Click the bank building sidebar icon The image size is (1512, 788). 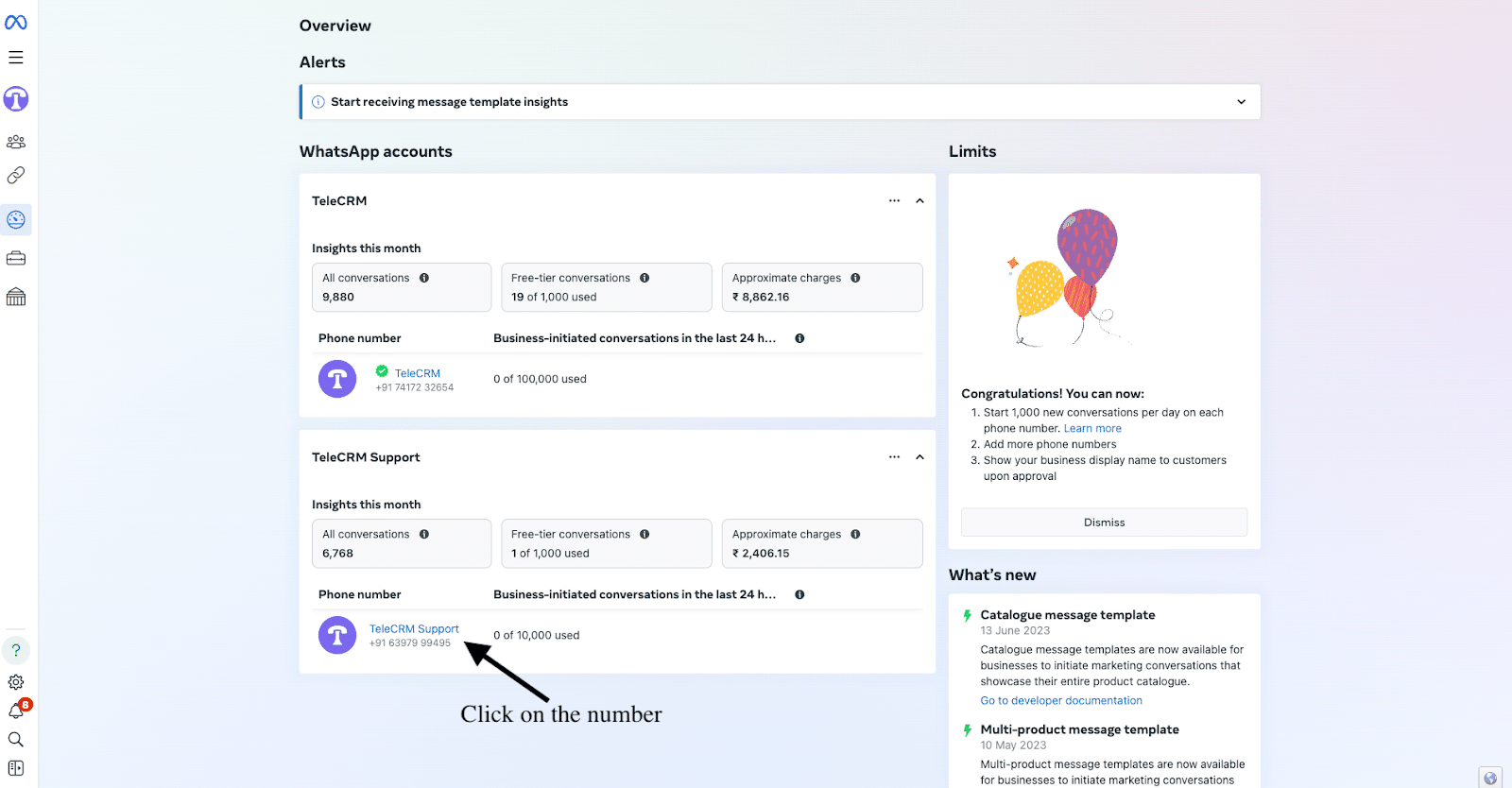click(x=16, y=298)
